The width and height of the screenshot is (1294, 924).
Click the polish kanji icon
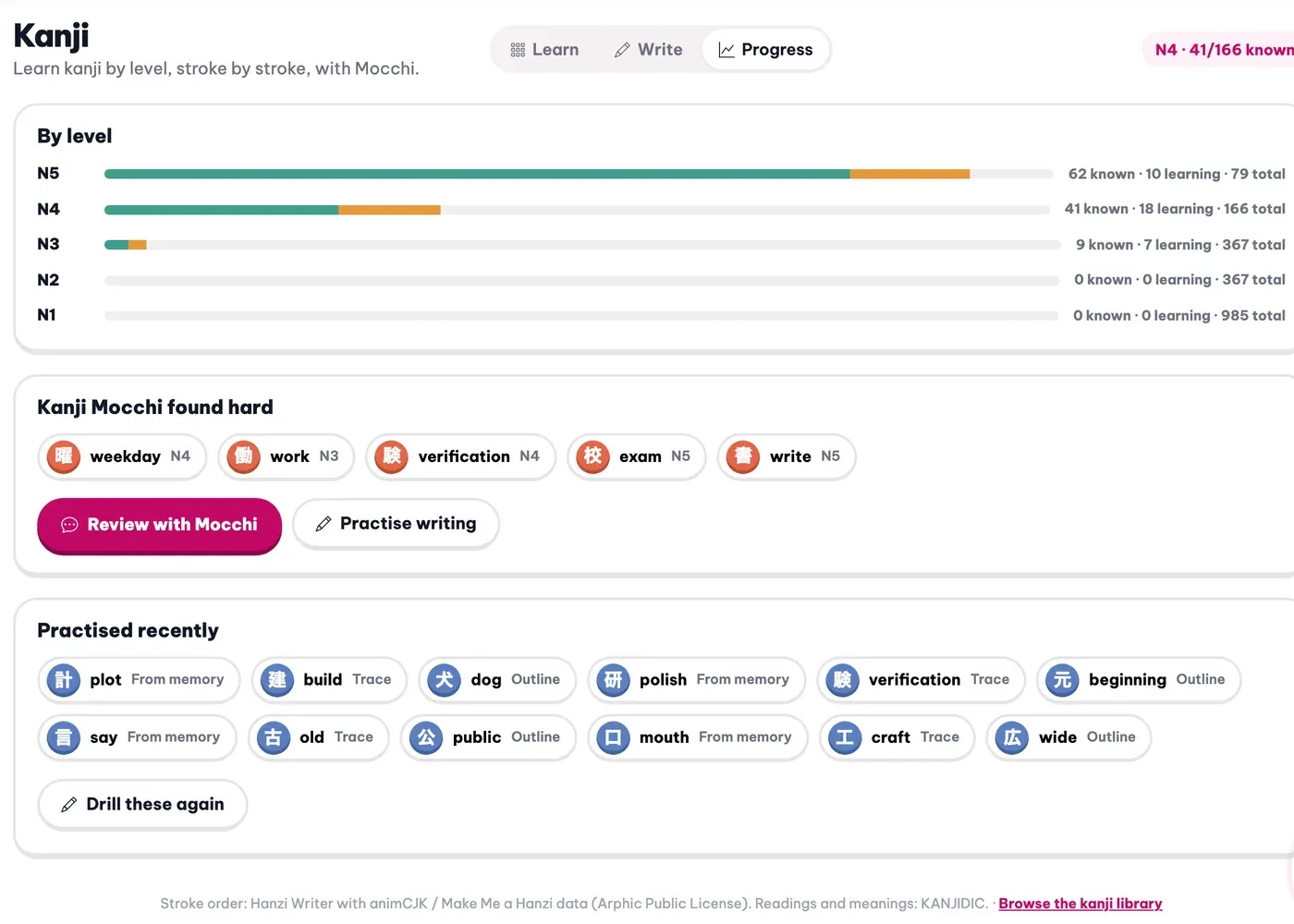(x=614, y=680)
